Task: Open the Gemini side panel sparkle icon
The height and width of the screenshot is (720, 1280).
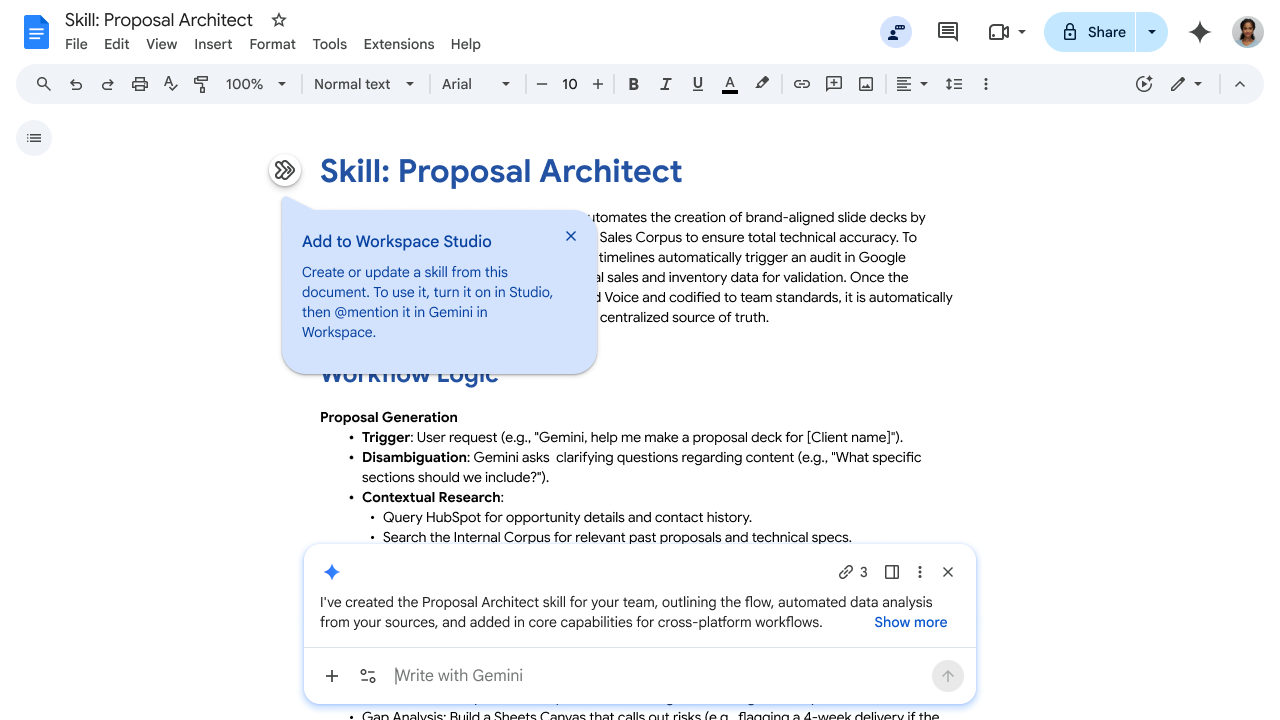Action: pos(1200,32)
